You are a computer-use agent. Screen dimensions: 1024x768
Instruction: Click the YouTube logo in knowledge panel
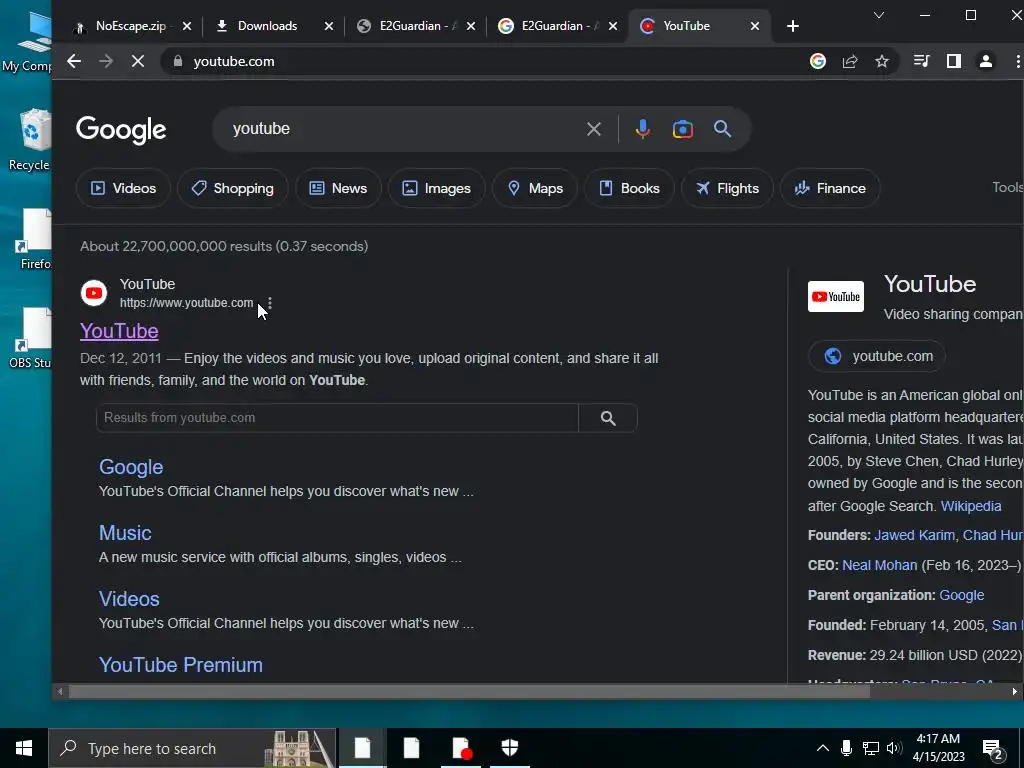click(x=836, y=296)
